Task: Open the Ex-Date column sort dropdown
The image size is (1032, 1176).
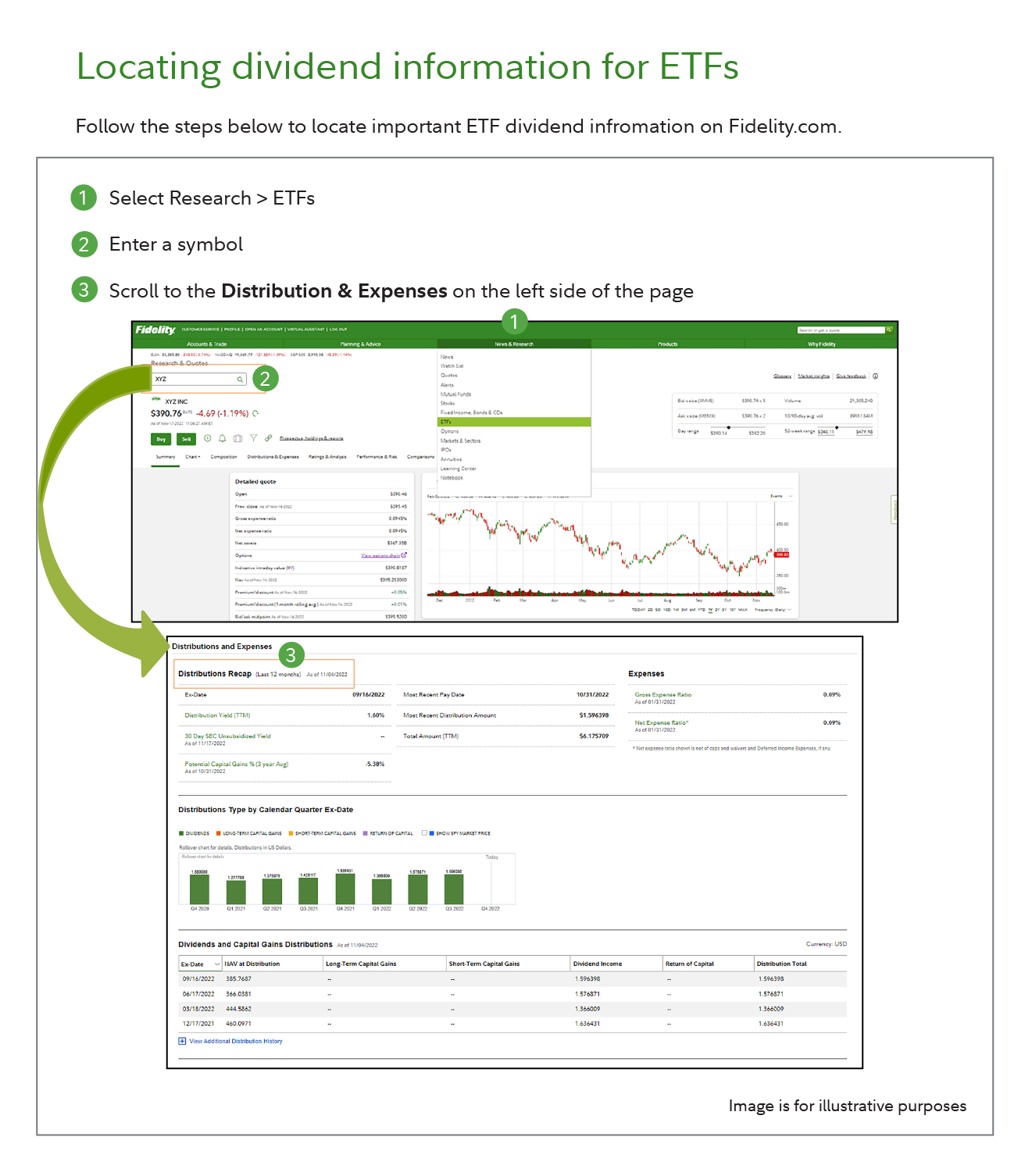Action: (216, 964)
